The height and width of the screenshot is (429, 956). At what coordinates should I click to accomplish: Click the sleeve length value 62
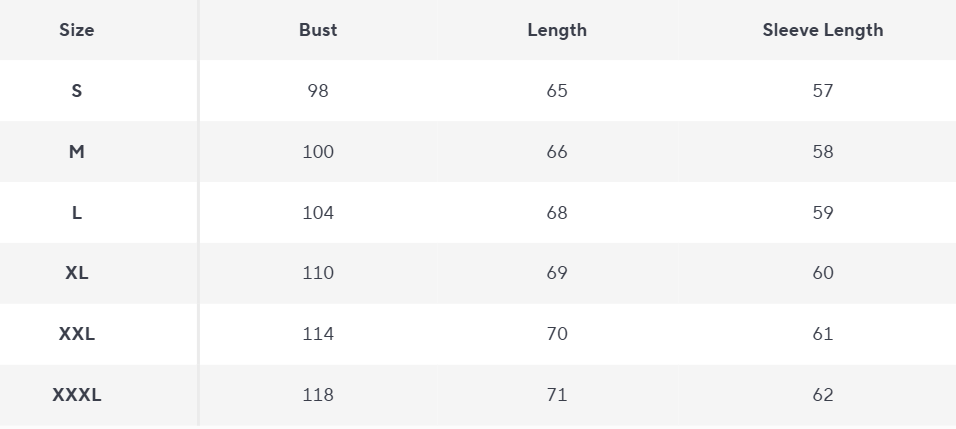[823, 395]
